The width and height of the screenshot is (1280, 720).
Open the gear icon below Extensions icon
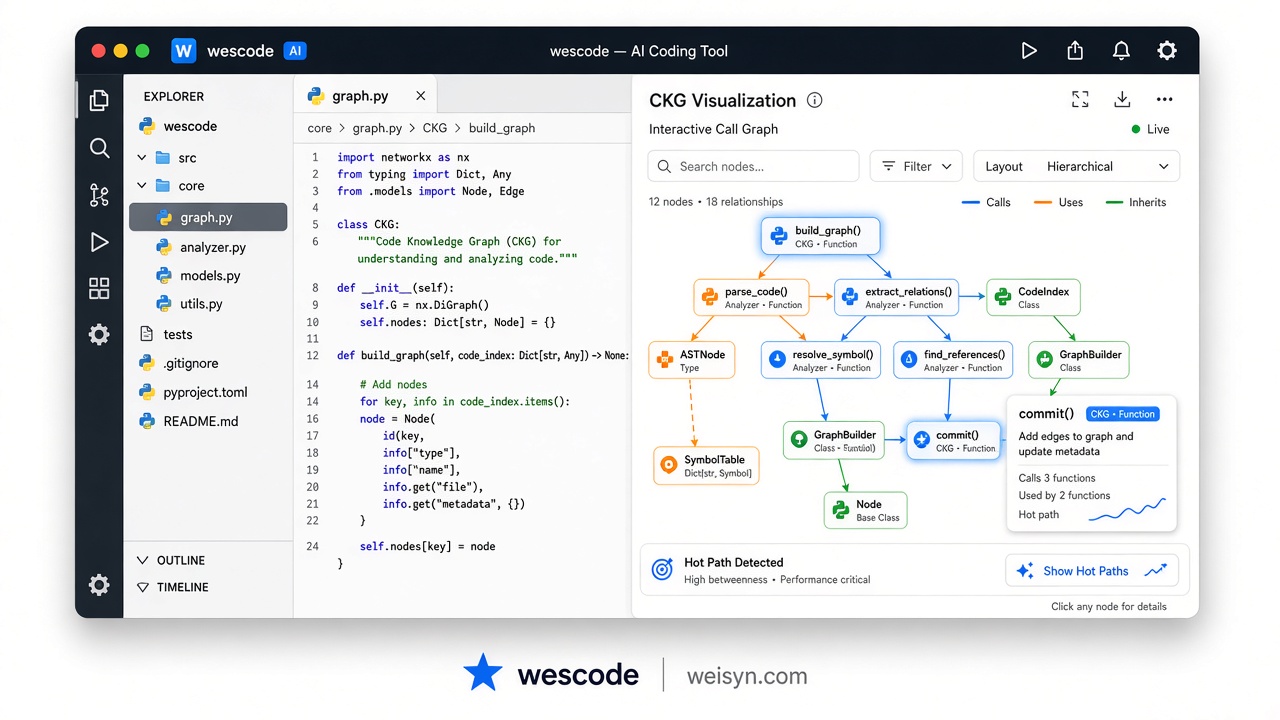[x=99, y=335]
